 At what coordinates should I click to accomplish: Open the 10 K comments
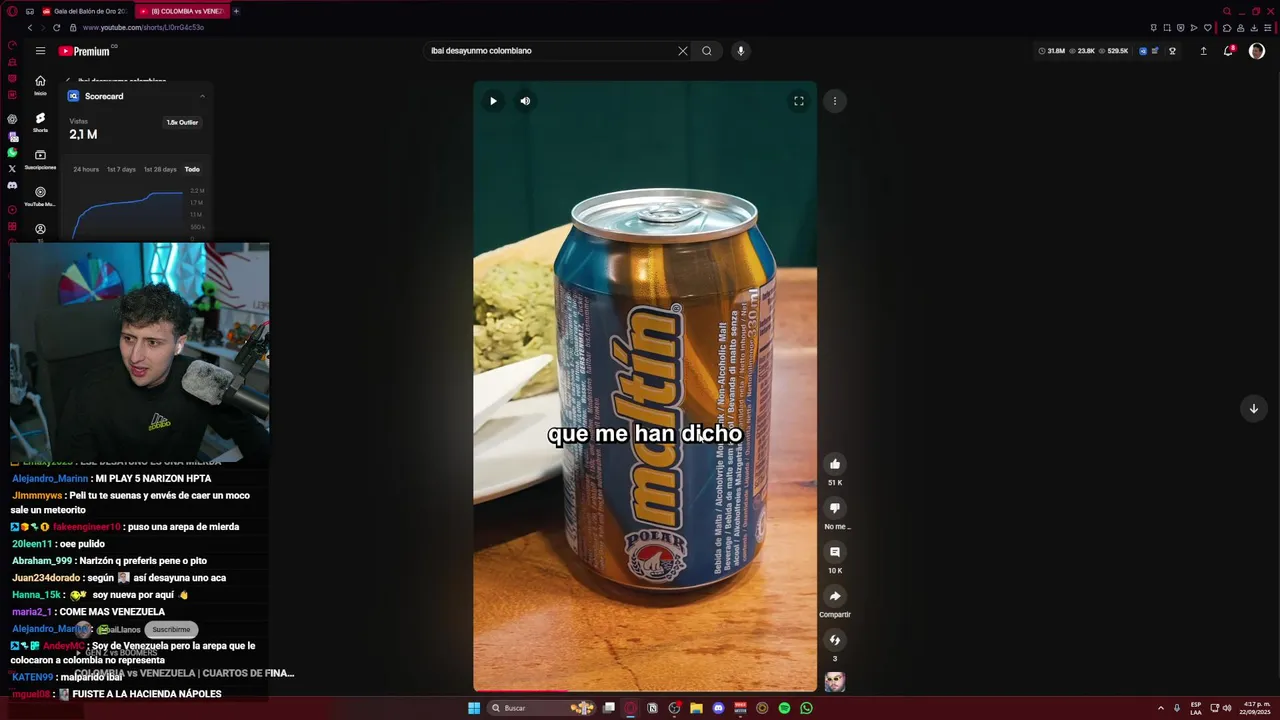click(x=835, y=552)
